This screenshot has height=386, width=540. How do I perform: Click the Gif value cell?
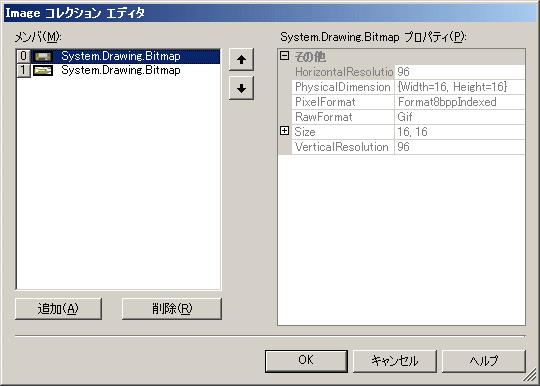(x=460, y=117)
